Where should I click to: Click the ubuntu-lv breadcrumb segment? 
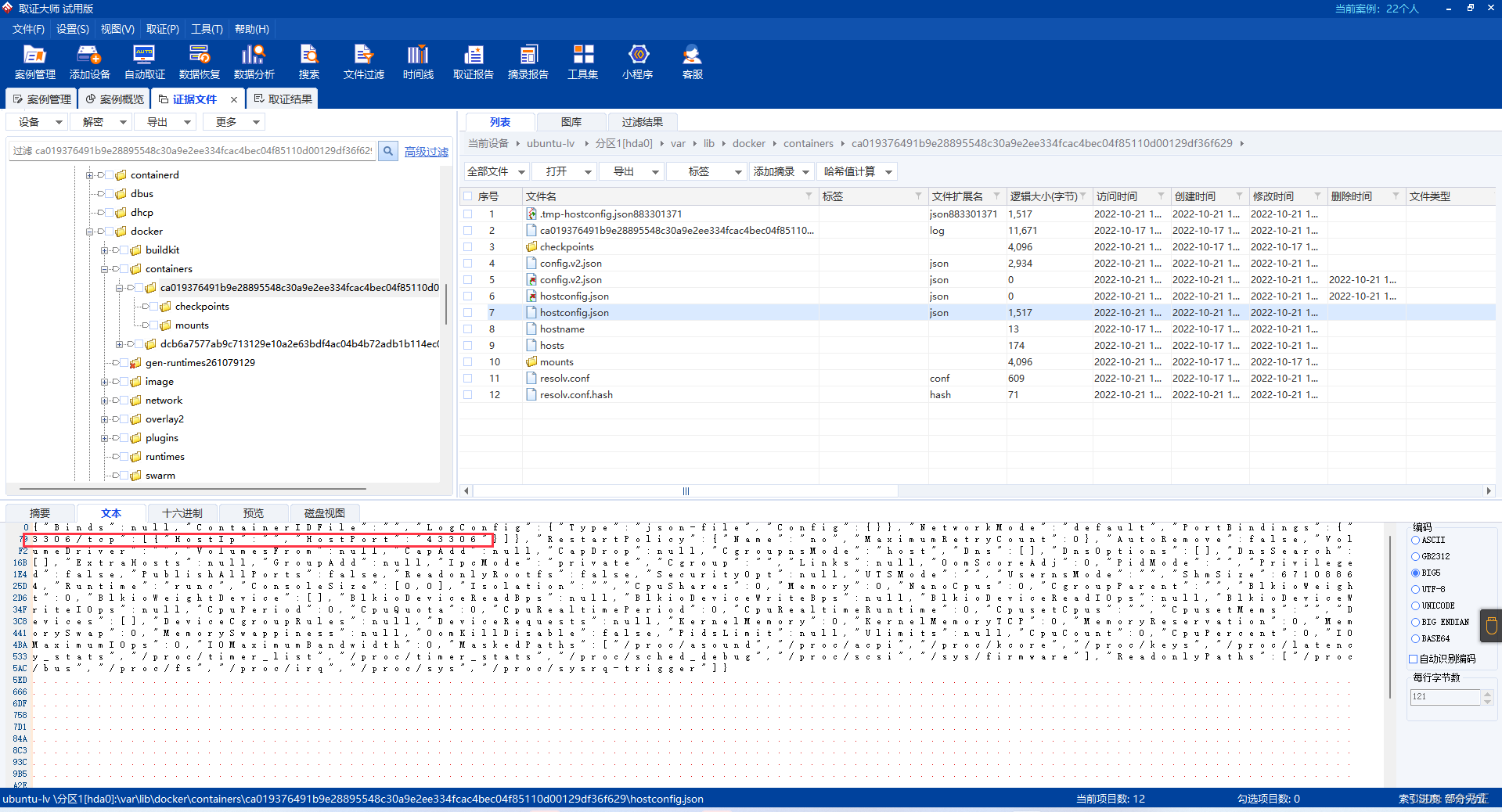tap(550, 143)
